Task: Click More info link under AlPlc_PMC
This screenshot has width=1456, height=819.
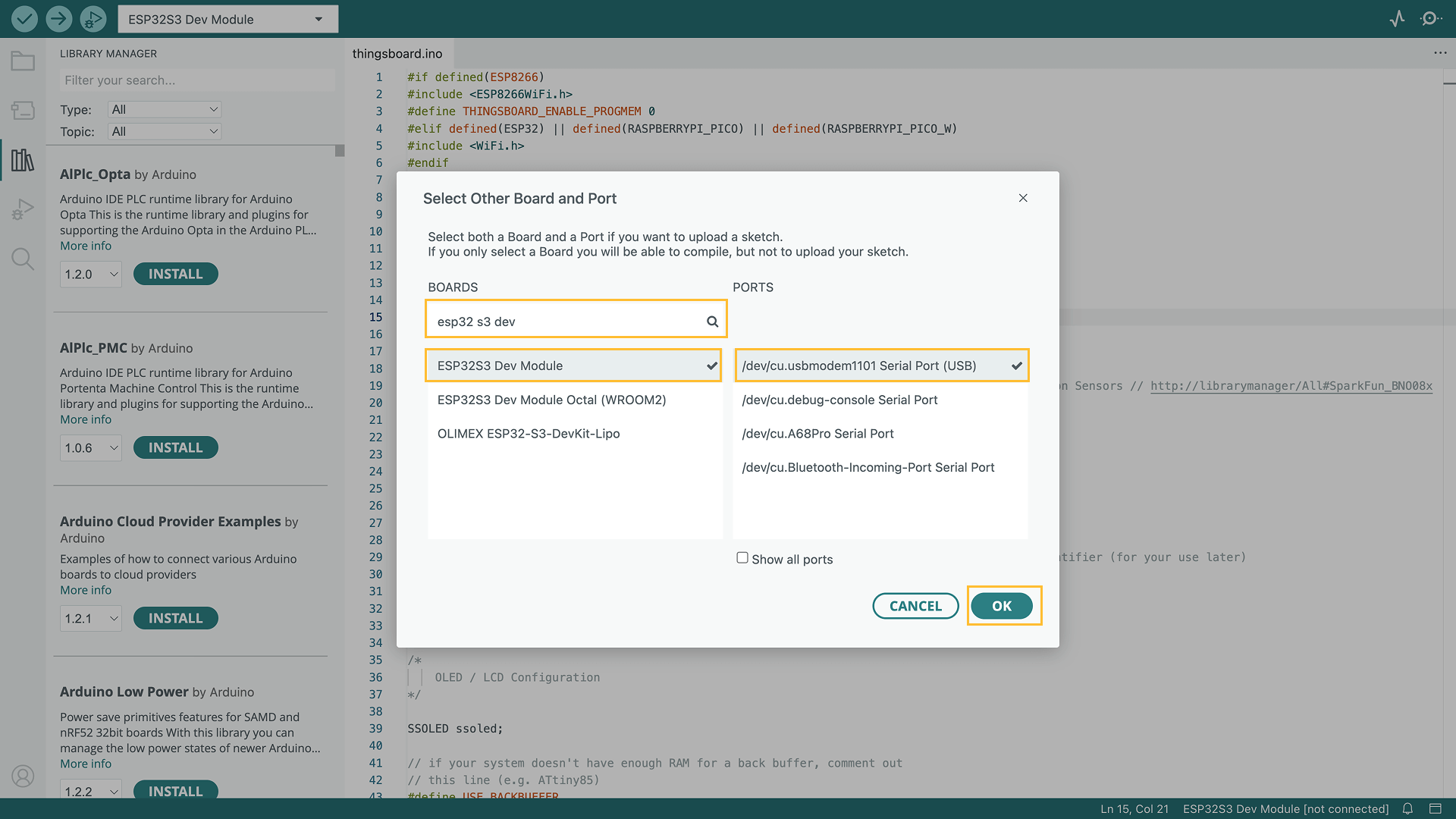Action: pos(86,419)
